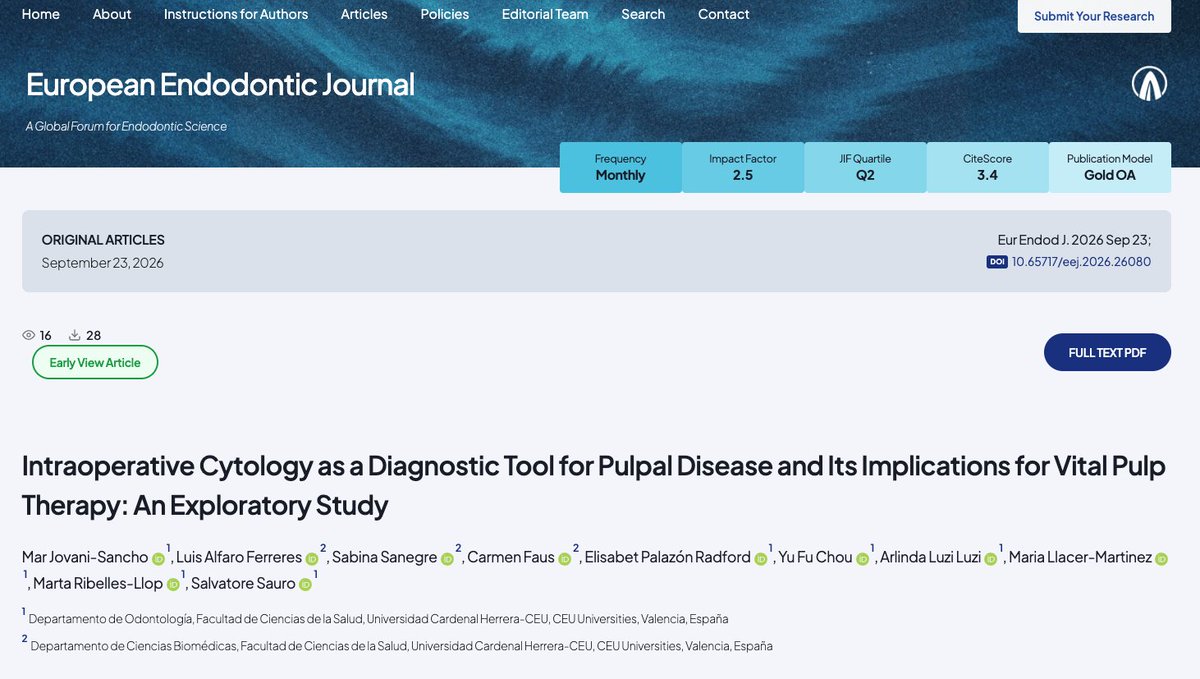
Task: Open ORCID icon next to Arlinda Luzi Luzi
Action: click(x=990, y=559)
